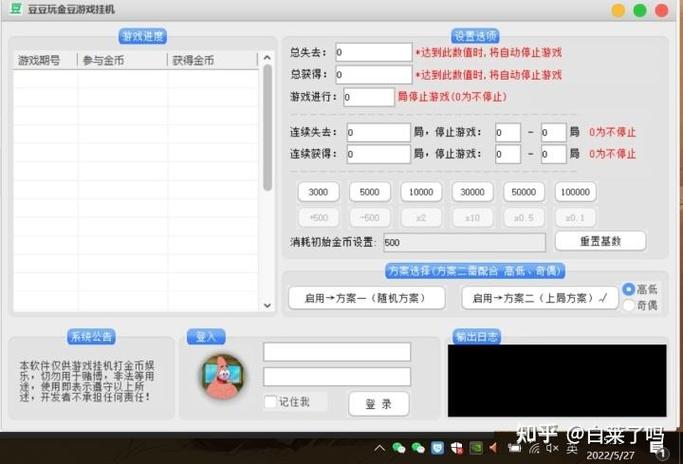
Task: Set base coins with the 3000 button
Action: click(x=318, y=192)
